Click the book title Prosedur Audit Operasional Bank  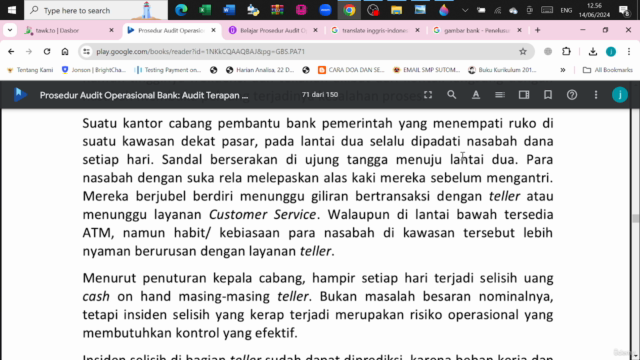(x=144, y=95)
